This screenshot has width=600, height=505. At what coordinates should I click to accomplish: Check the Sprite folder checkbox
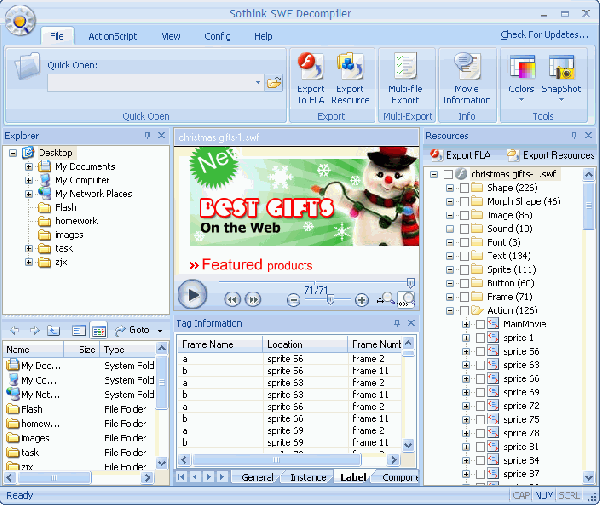click(464, 270)
